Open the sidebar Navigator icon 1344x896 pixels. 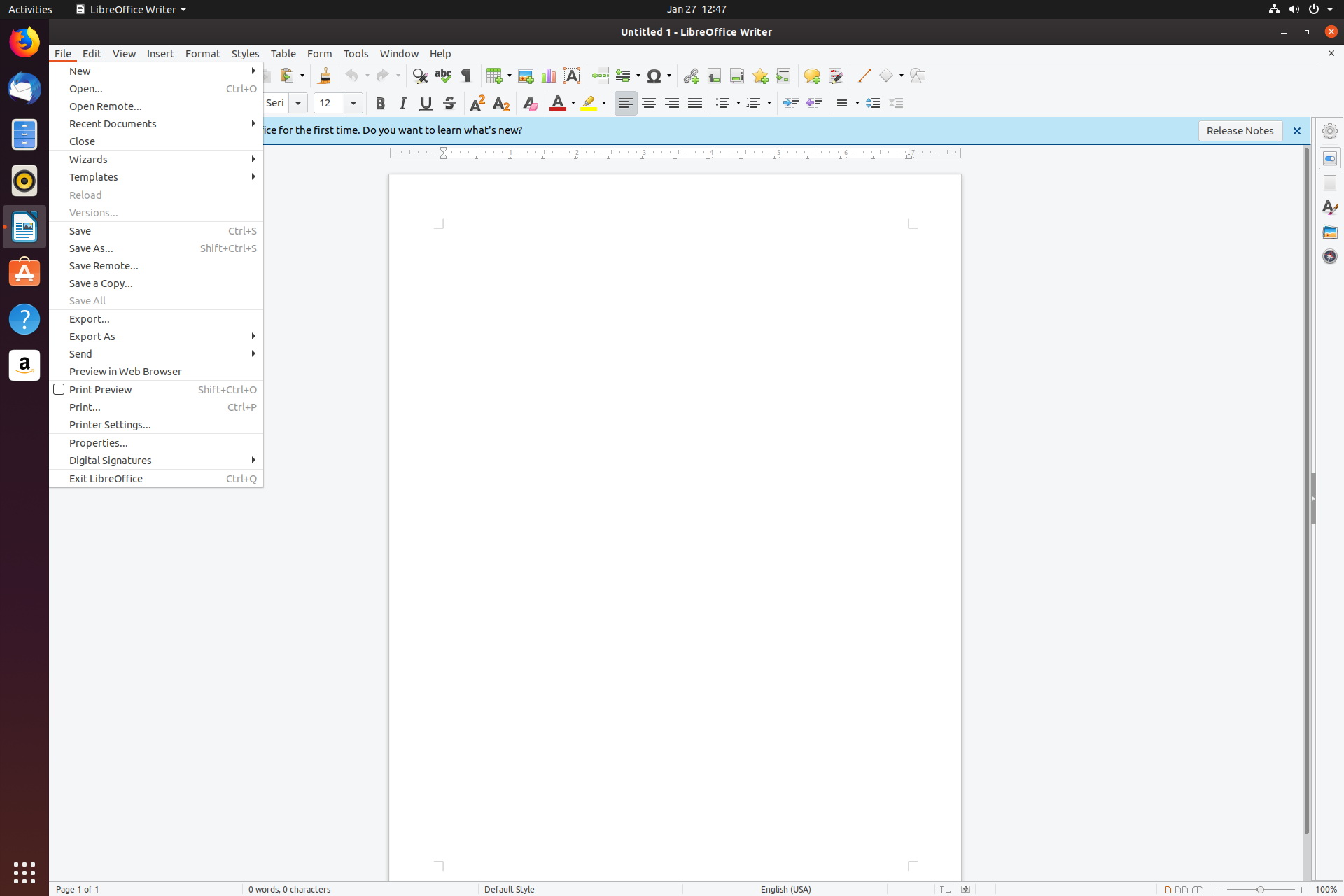1329,256
